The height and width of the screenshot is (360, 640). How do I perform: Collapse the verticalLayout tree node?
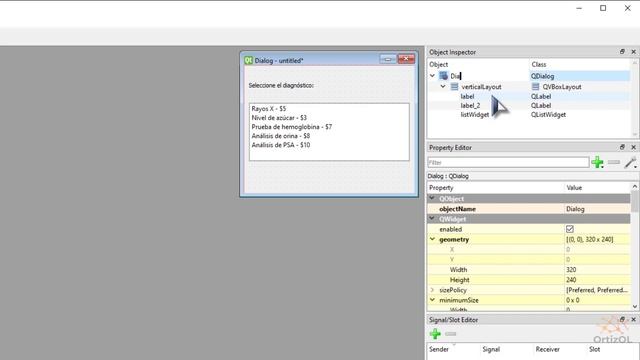point(443,87)
